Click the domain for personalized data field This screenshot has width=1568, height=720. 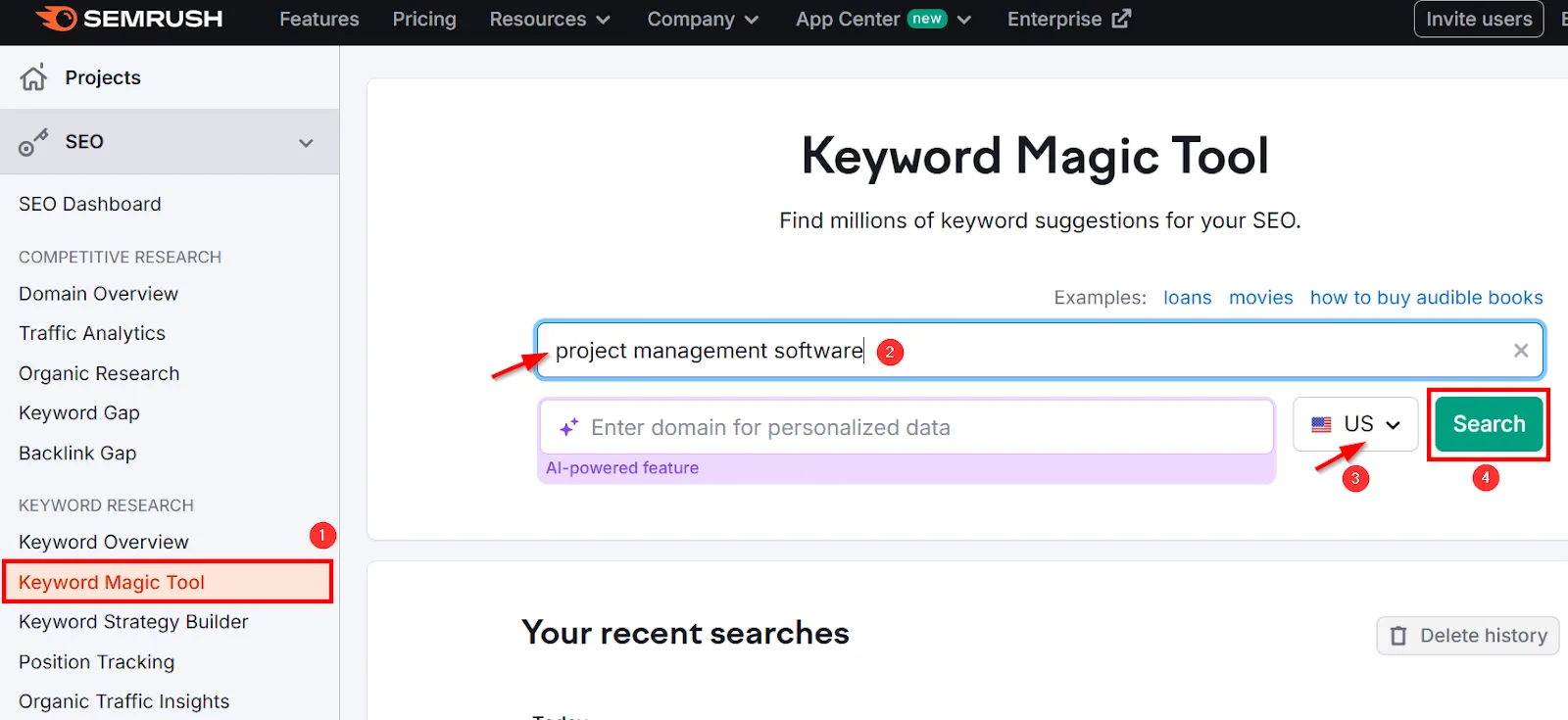906,427
